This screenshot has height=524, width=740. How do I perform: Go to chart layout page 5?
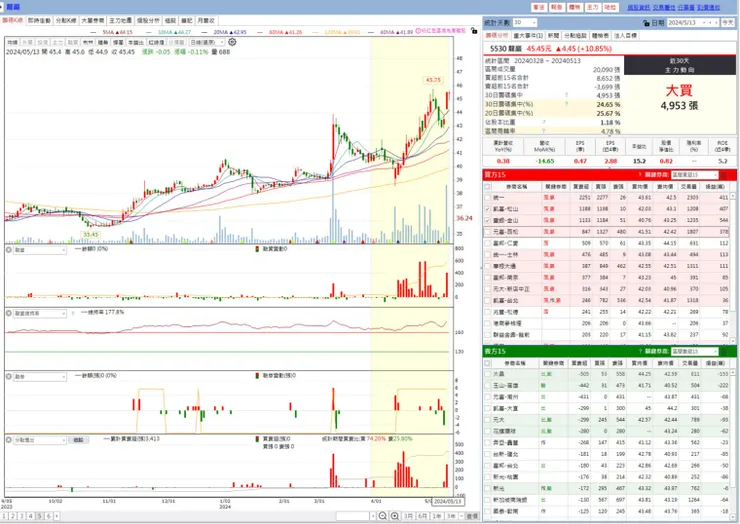(40, 516)
